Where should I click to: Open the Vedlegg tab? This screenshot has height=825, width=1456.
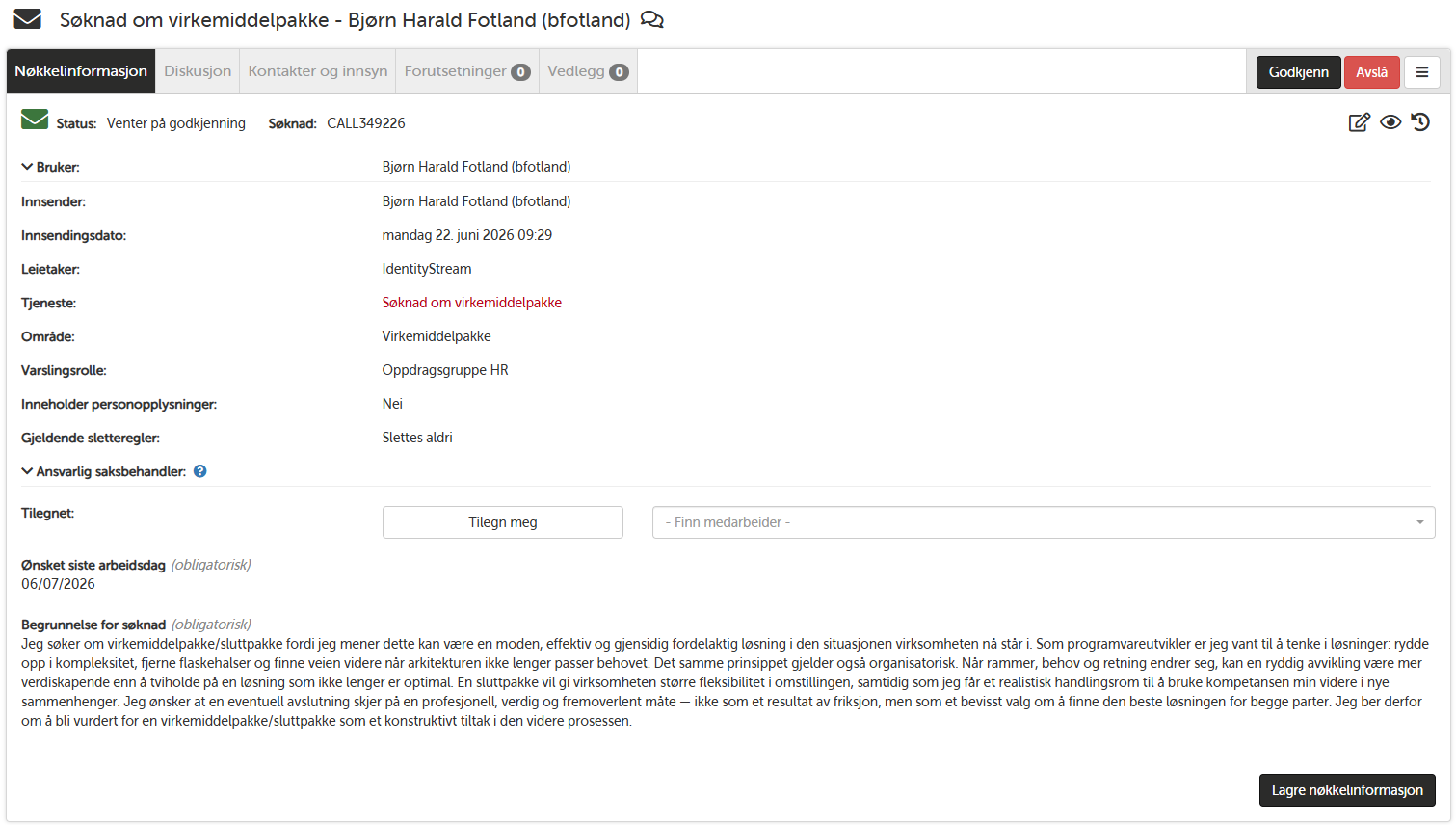588,71
